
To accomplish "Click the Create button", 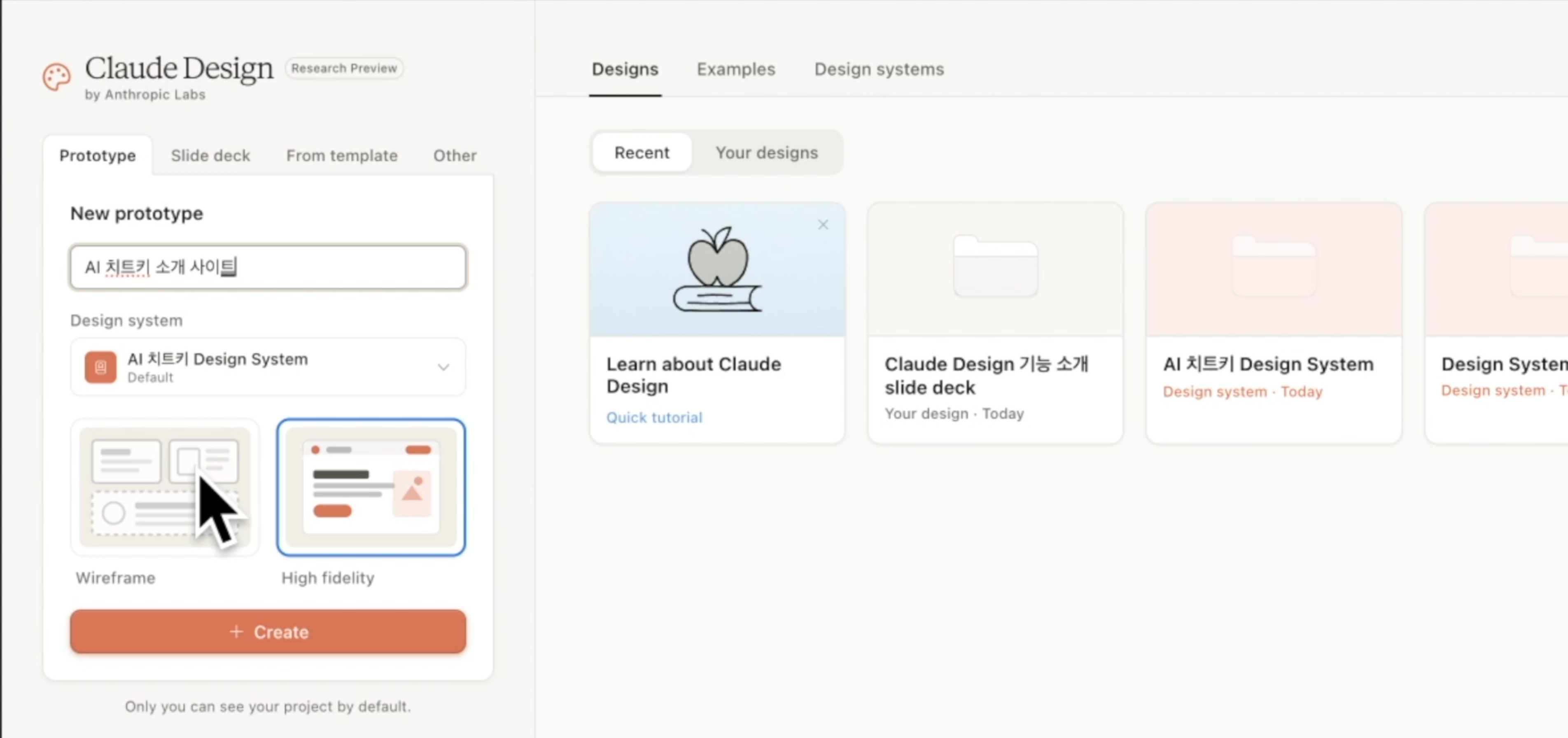I will coord(268,631).
